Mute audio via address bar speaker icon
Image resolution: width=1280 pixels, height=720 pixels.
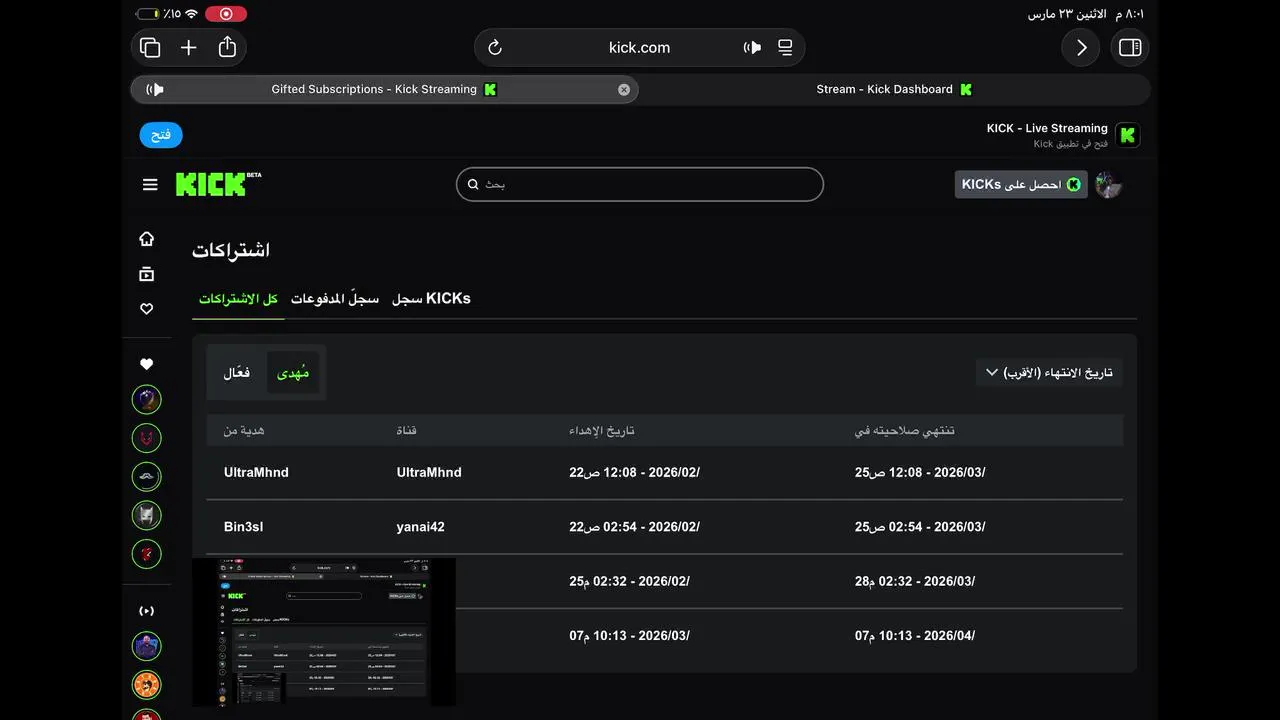coord(752,47)
